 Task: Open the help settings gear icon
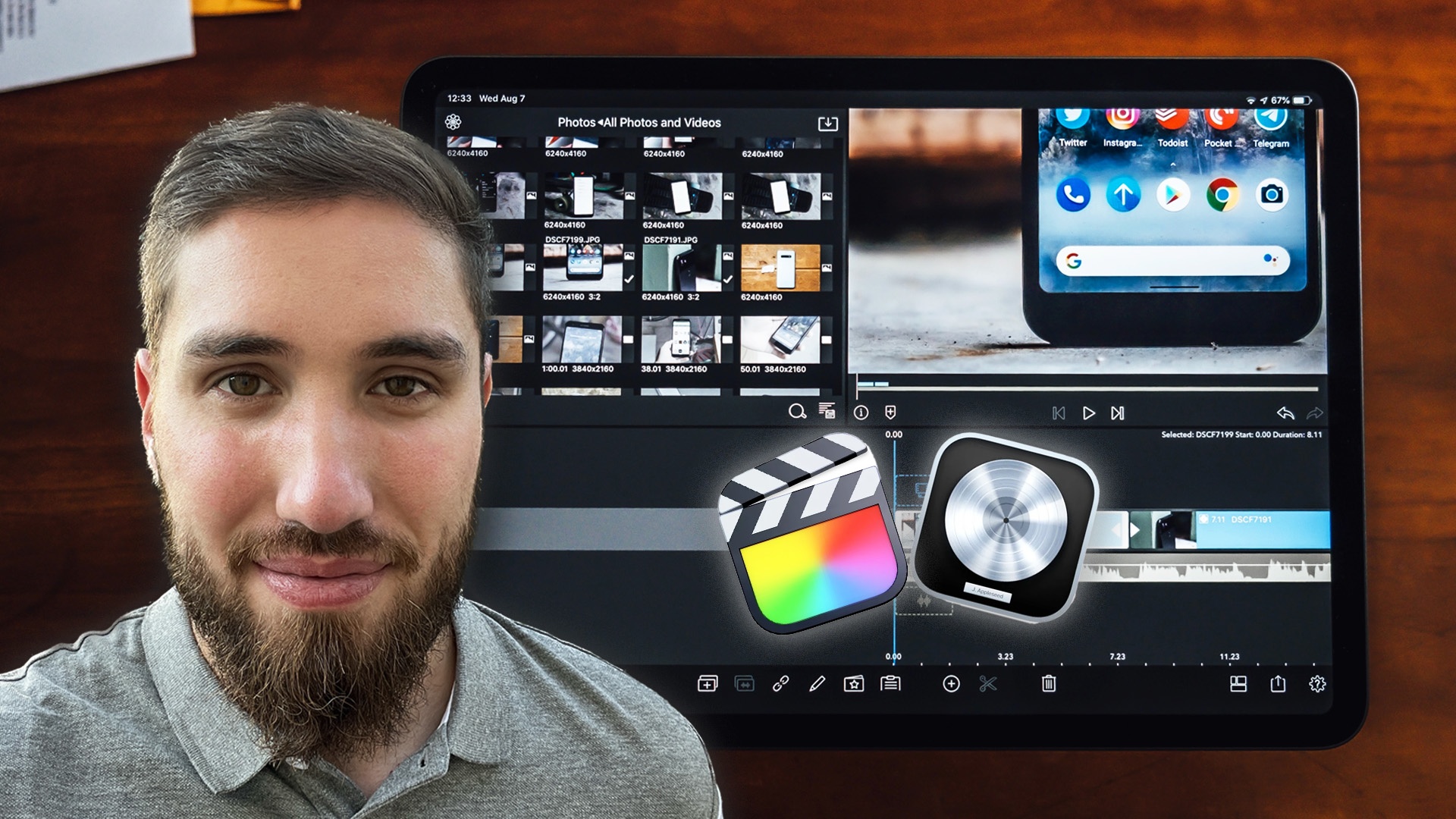1317,684
